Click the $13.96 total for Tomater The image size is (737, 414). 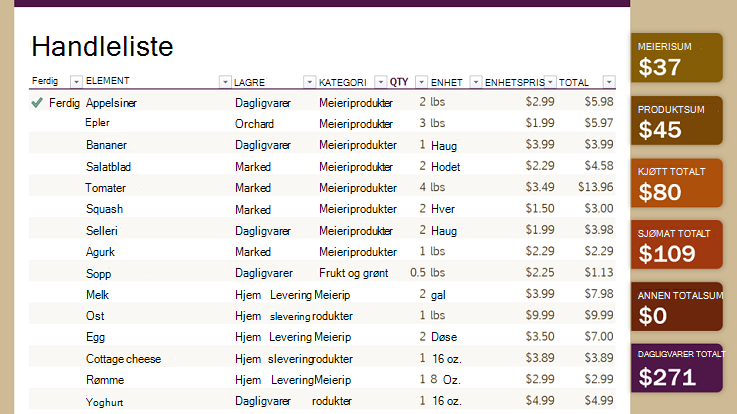pos(596,187)
